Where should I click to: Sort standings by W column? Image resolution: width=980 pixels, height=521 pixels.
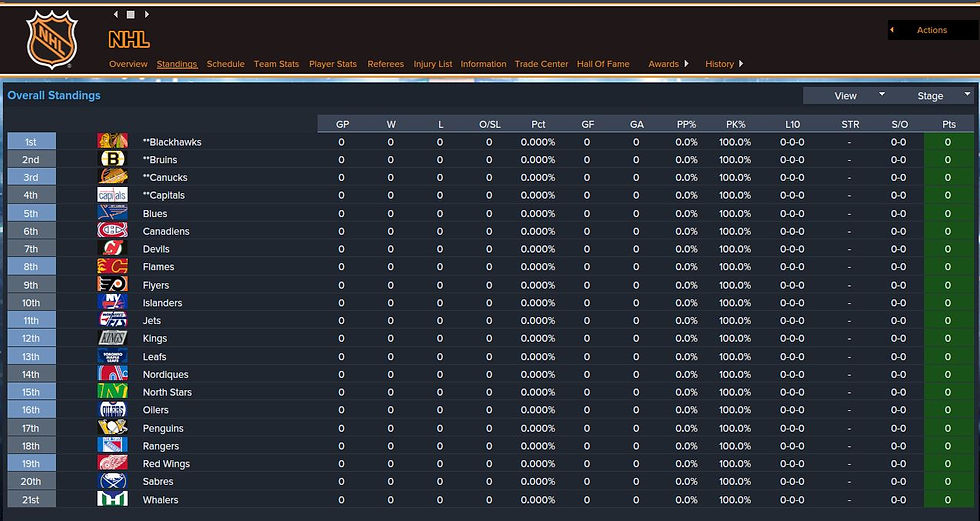click(391, 124)
